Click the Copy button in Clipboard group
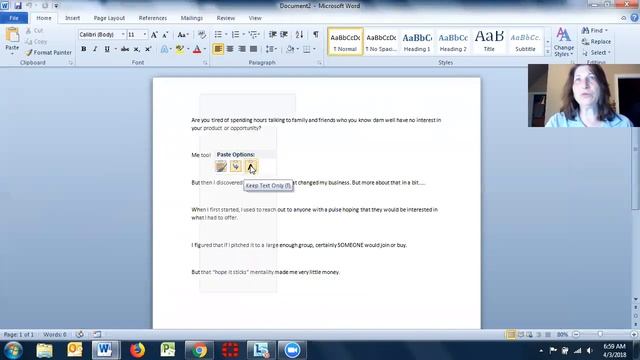 36,41
